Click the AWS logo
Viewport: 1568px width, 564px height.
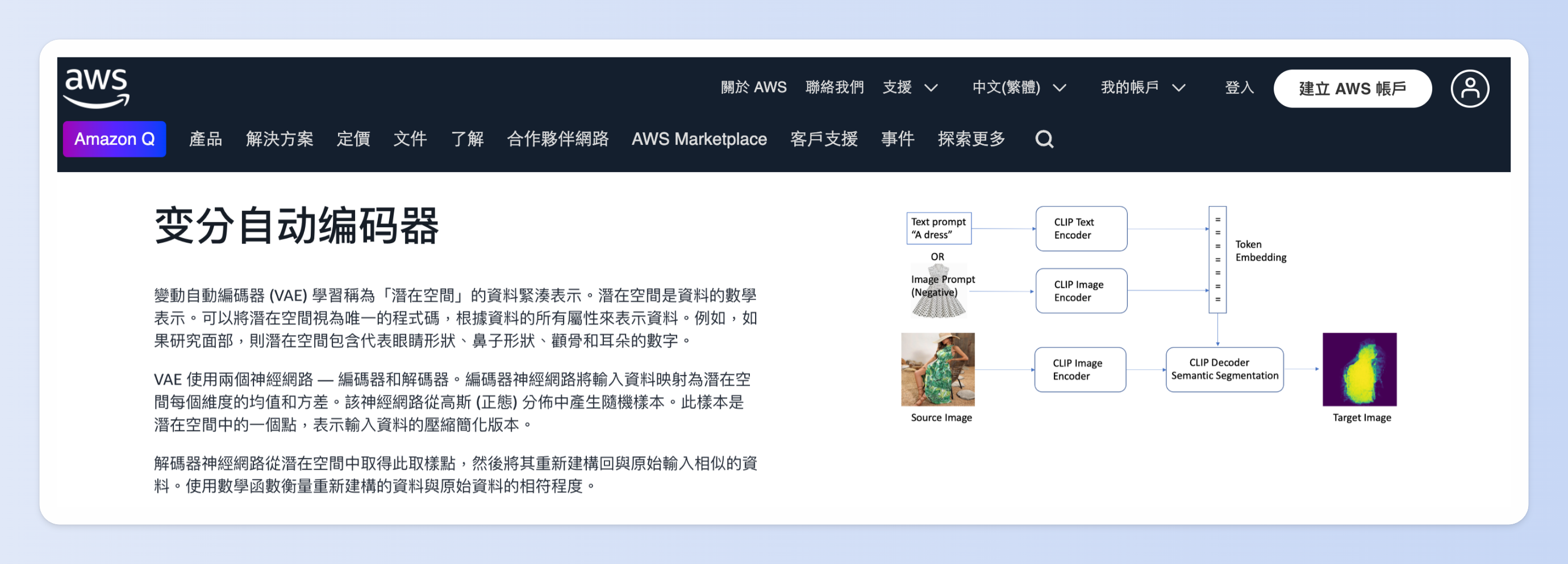[x=96, y=87]
